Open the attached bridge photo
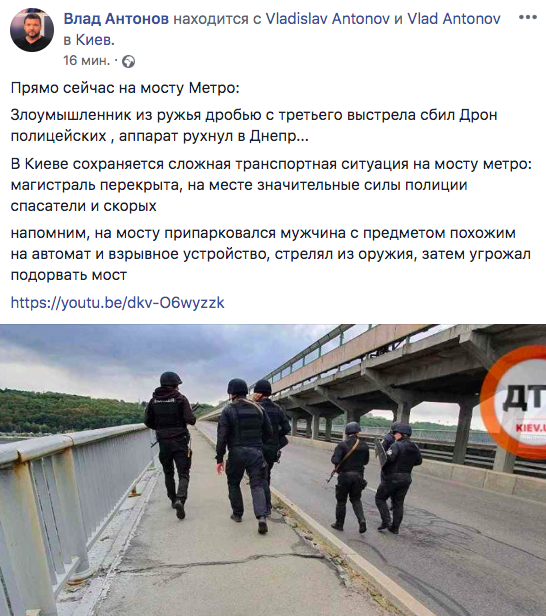 273,470
